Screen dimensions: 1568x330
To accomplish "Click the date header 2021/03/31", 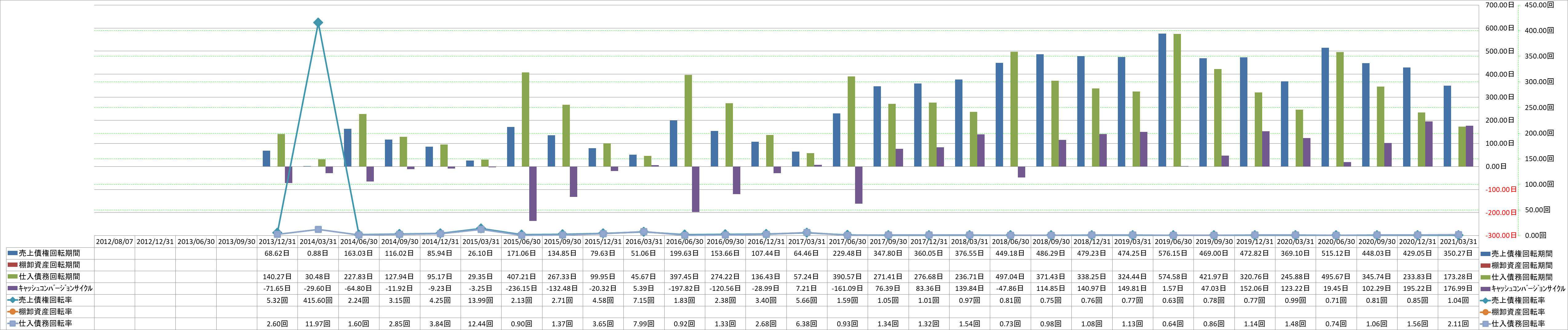I will 1458,242.
